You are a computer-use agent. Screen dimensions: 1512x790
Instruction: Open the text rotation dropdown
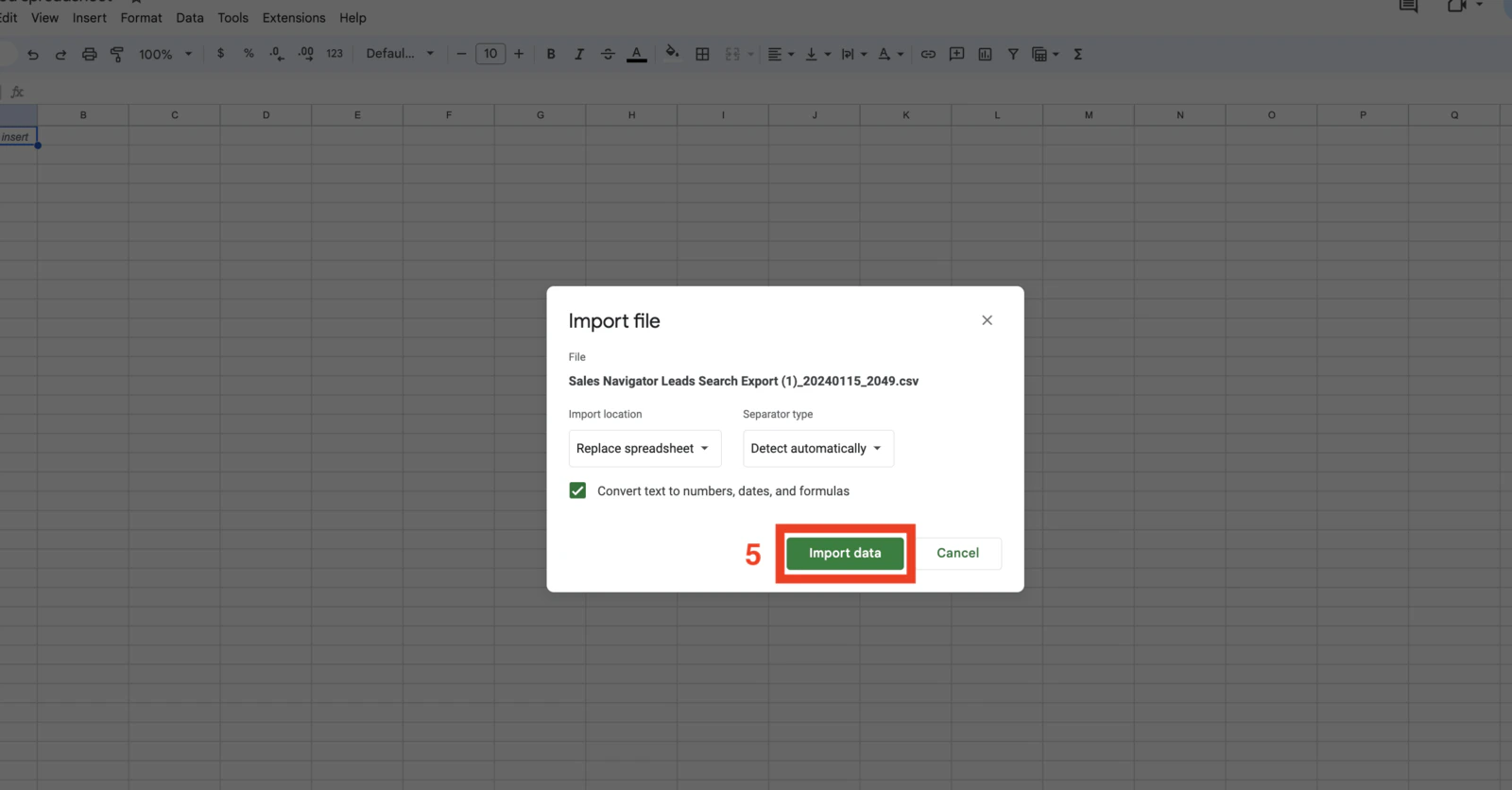890,54
